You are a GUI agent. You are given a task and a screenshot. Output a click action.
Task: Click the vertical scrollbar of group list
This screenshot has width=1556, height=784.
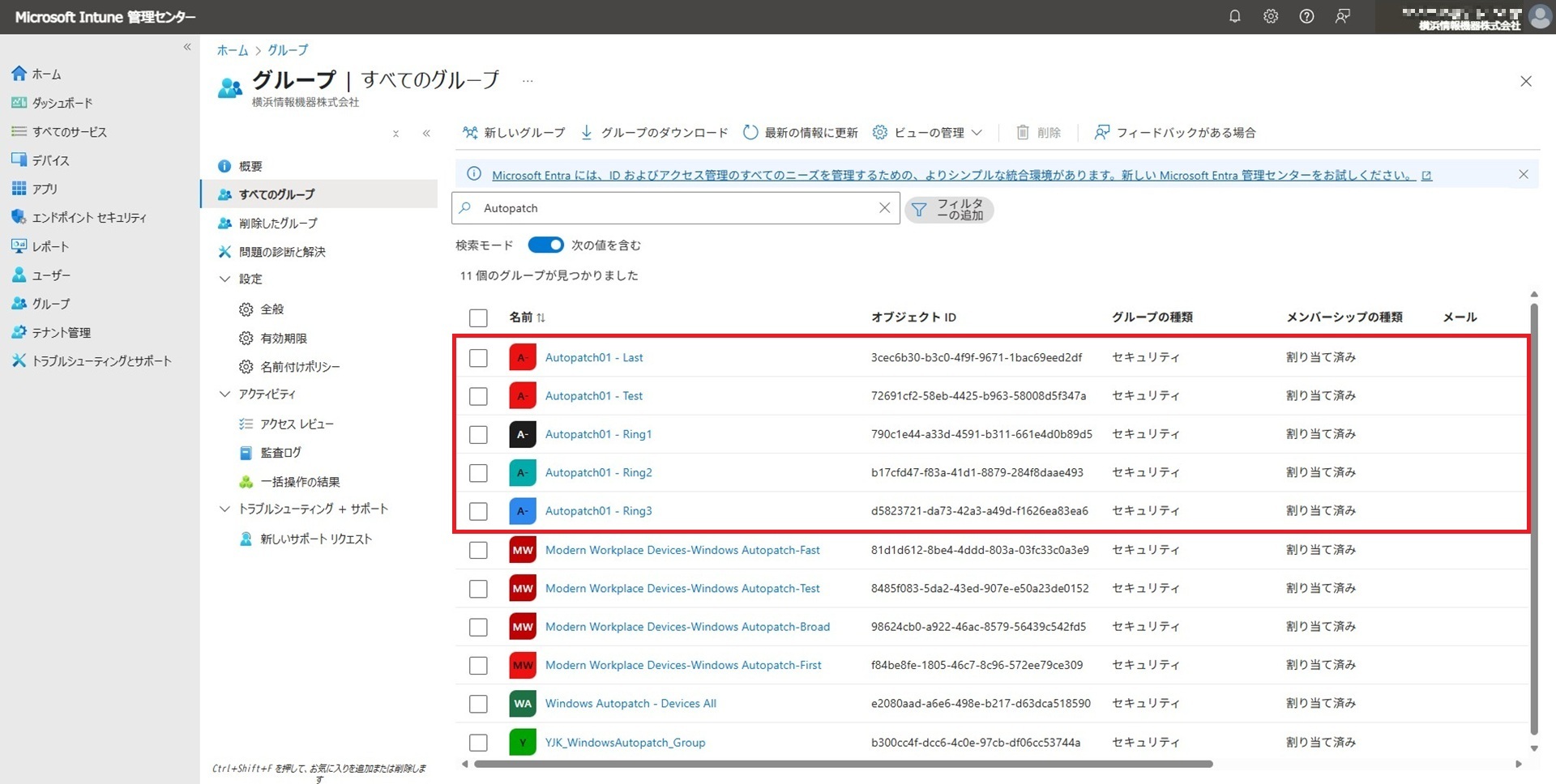click(1533, 518)
